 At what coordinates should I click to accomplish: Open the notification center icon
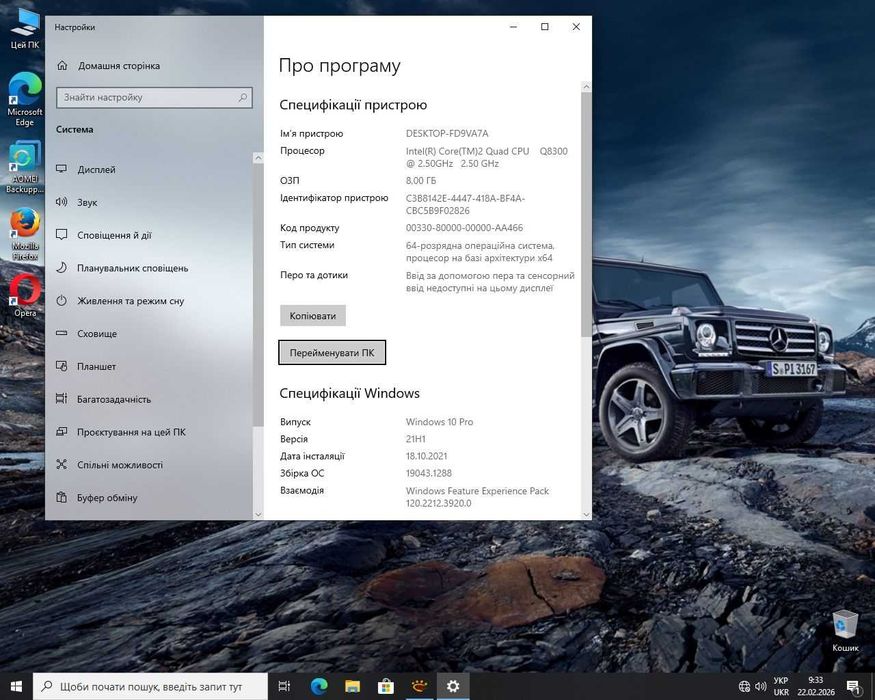(853, 687)
